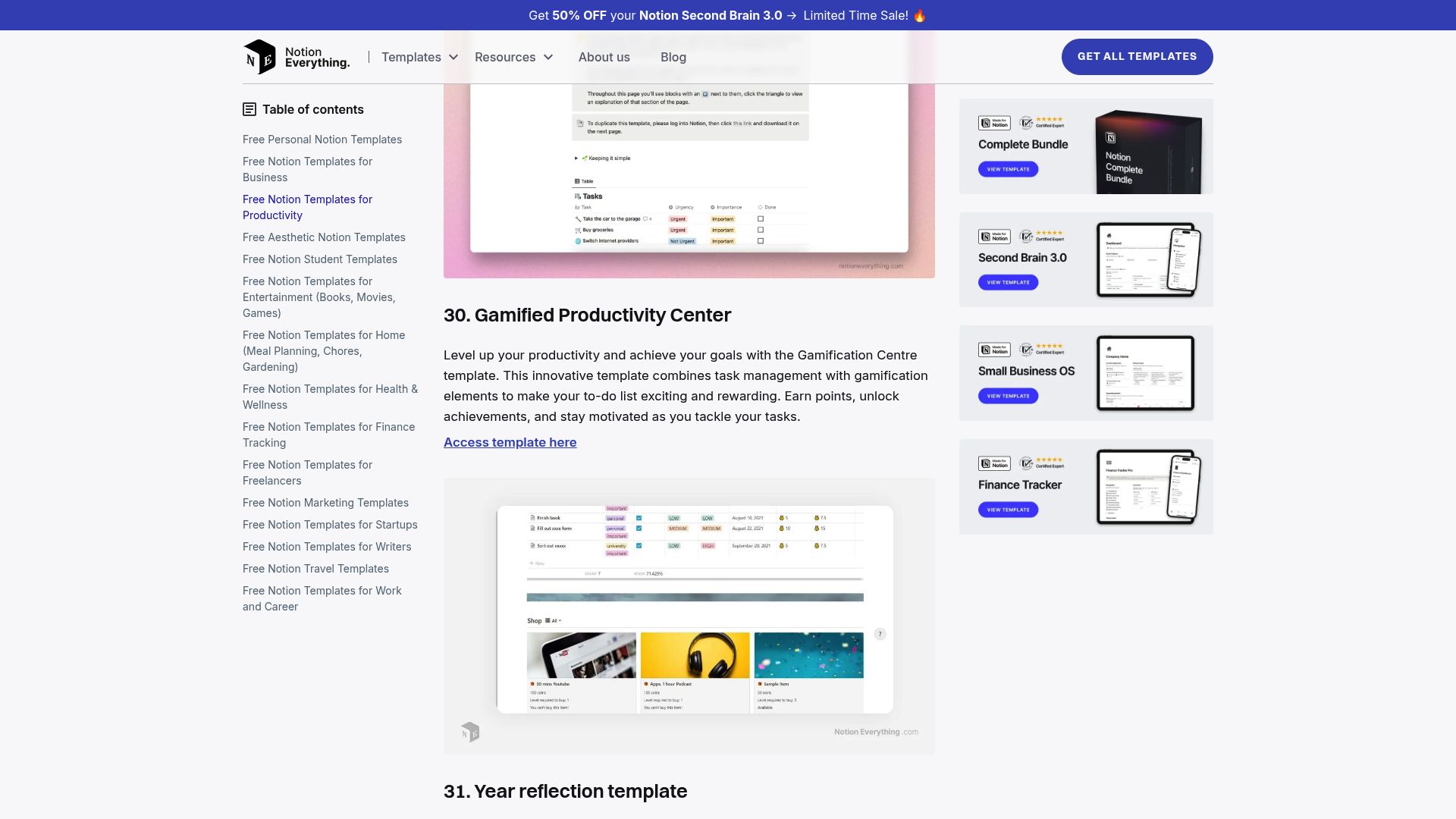The height and width of the screenshot is (819, 1456).
Task: Click the 50% OFF sale banner link
Action: coord(727,15)
